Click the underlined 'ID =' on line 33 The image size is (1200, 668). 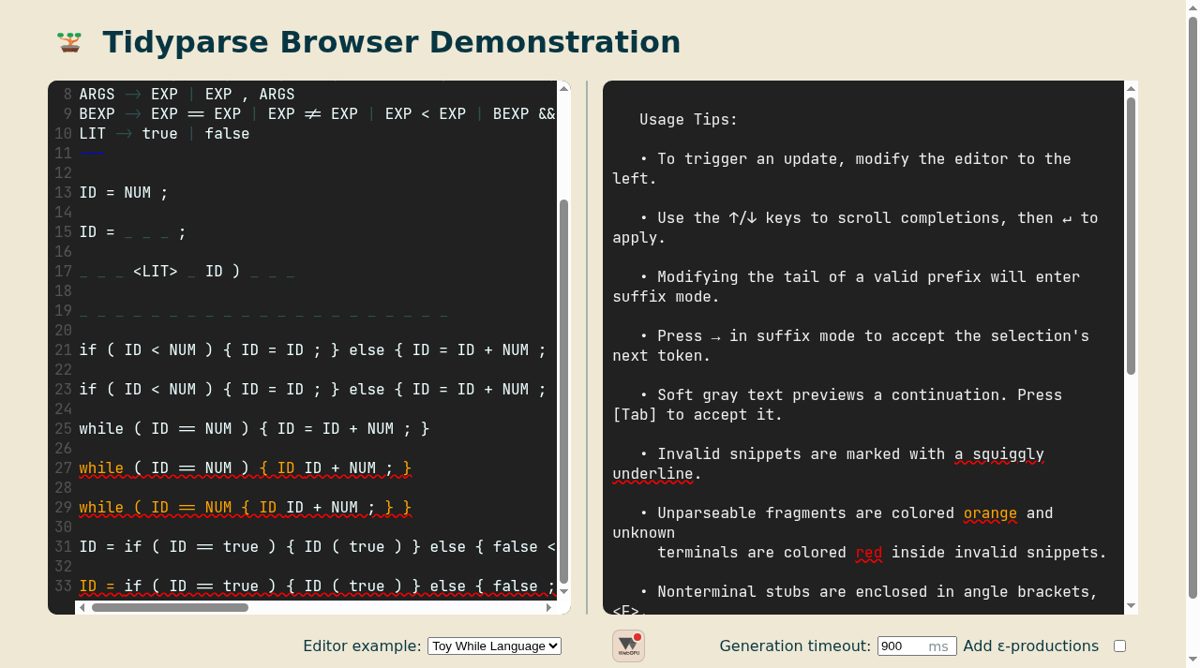(x=97, y=586)
